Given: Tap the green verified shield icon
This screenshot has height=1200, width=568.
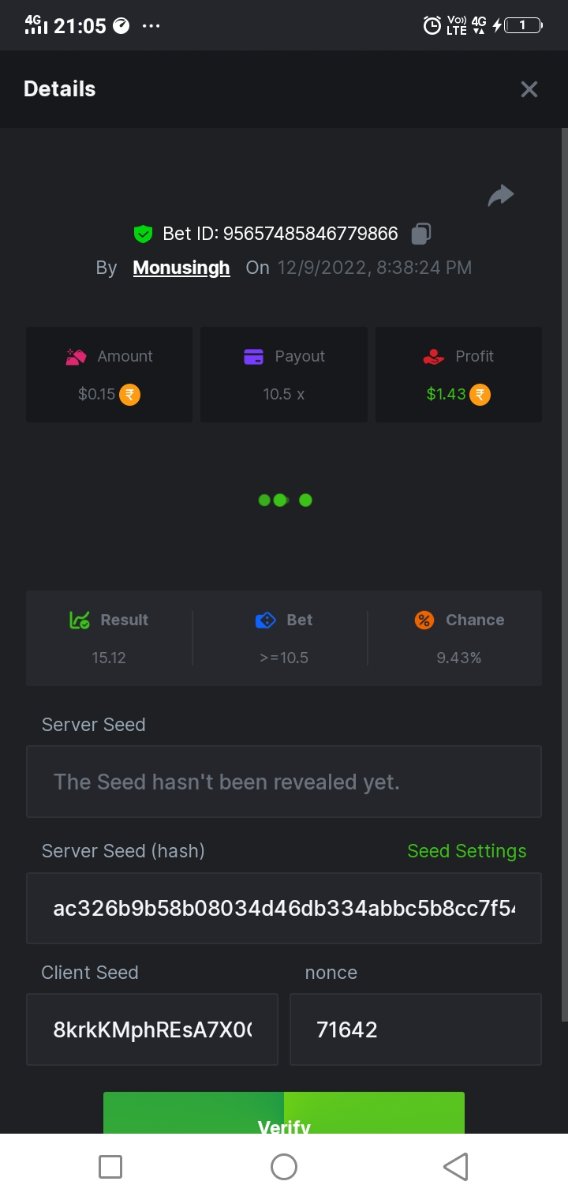Looking at the screenshot, I should pyautogui.click(x=143, y=234).
